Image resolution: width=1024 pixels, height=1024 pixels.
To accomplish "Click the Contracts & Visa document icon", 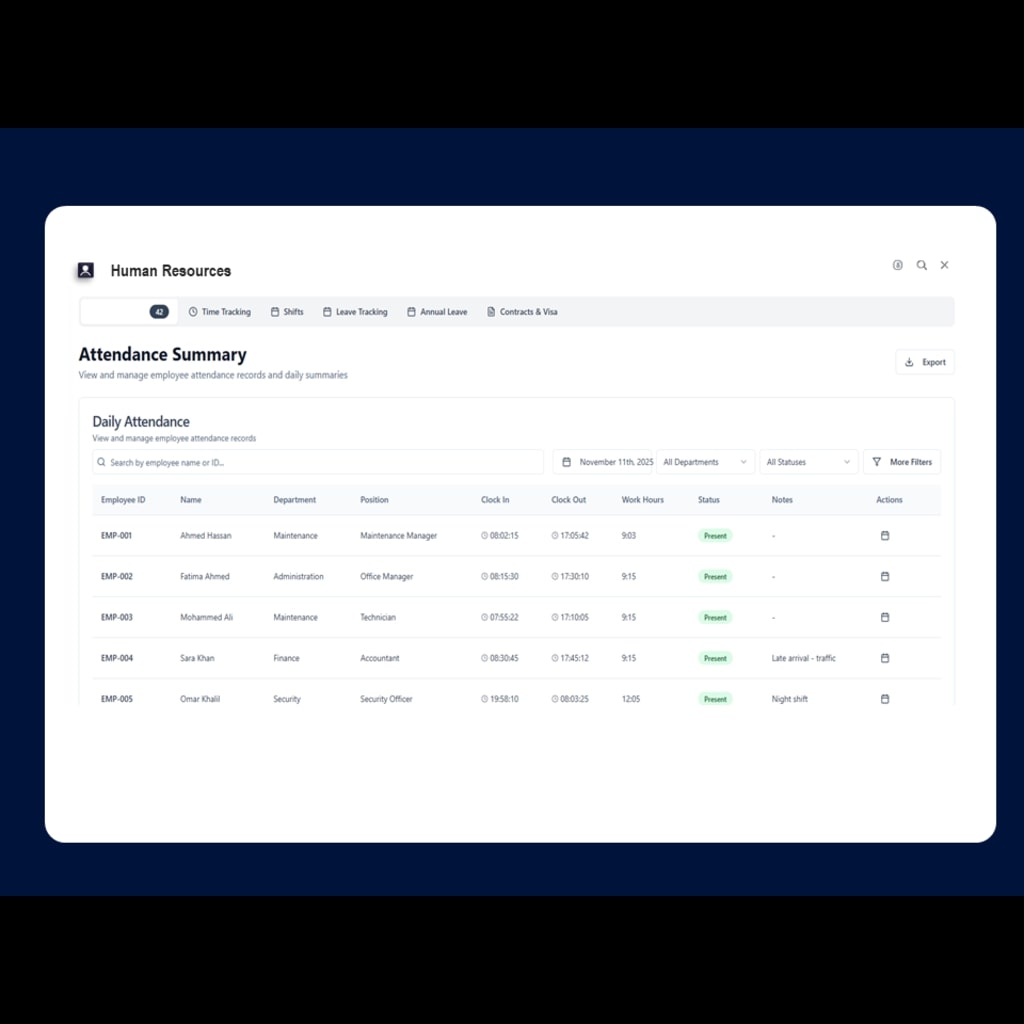I will [489, 311].
